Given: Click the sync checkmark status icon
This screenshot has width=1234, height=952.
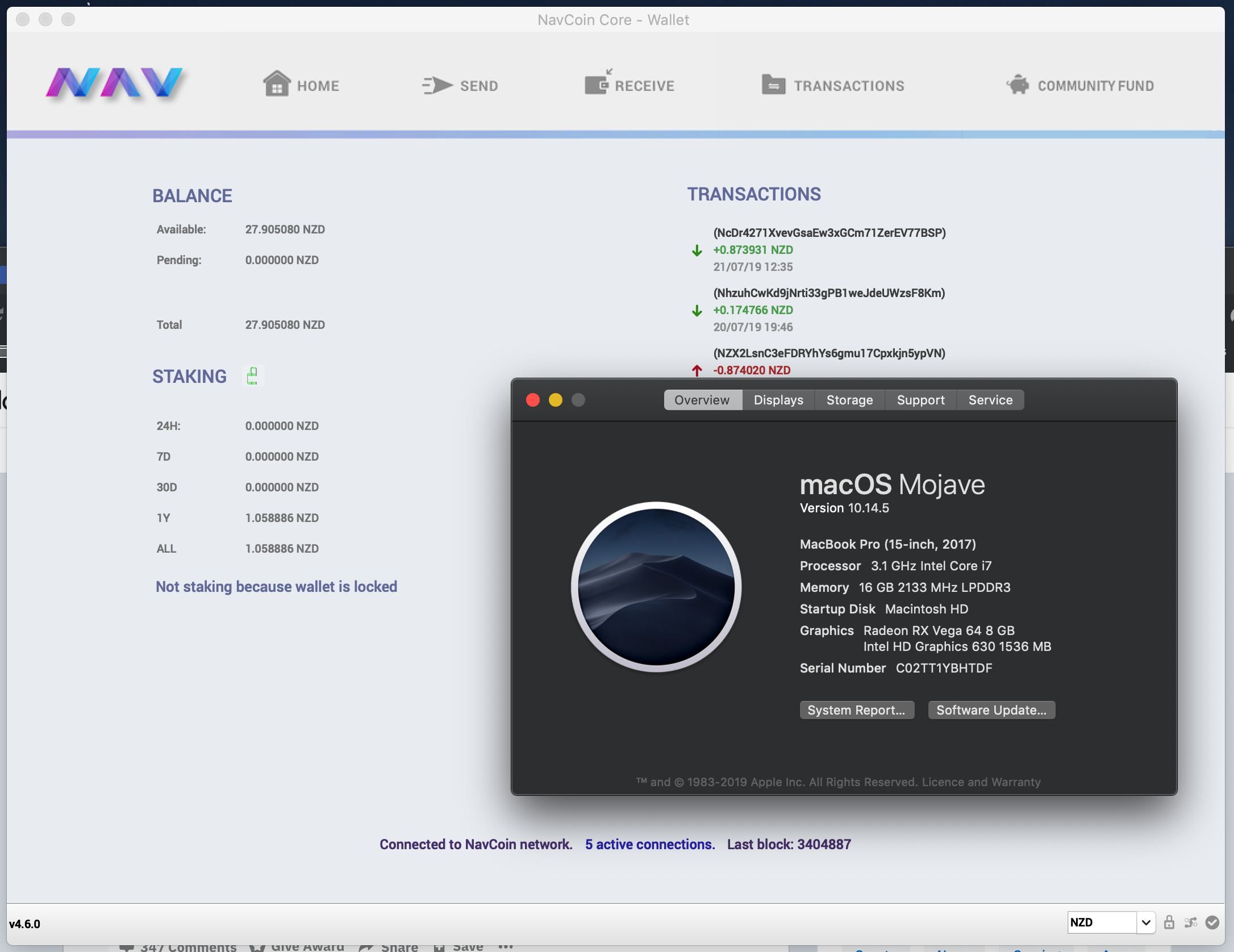Looking at the screenshot, I should coord(1212,922).
